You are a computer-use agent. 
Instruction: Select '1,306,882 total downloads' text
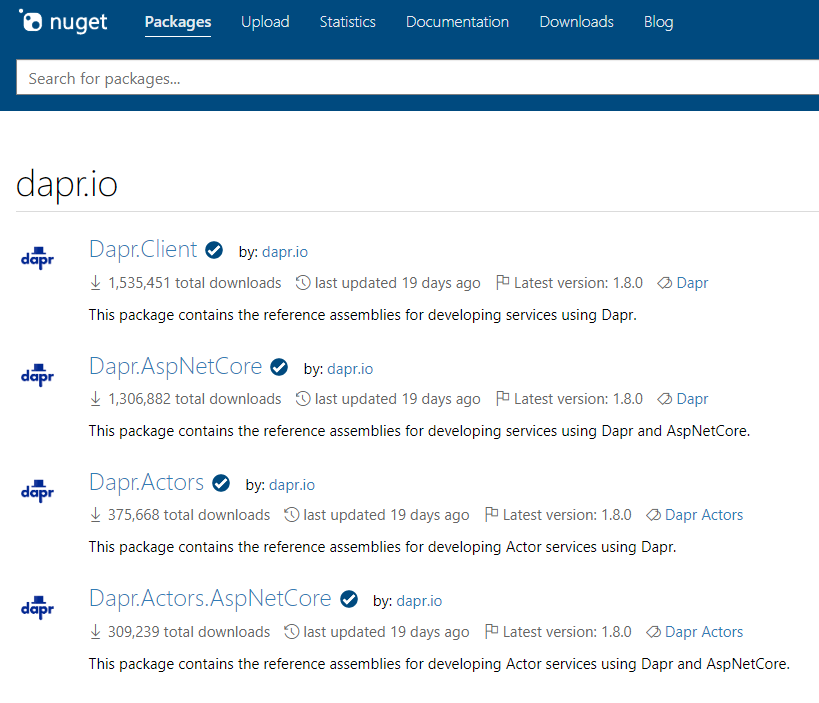point(194,399)
